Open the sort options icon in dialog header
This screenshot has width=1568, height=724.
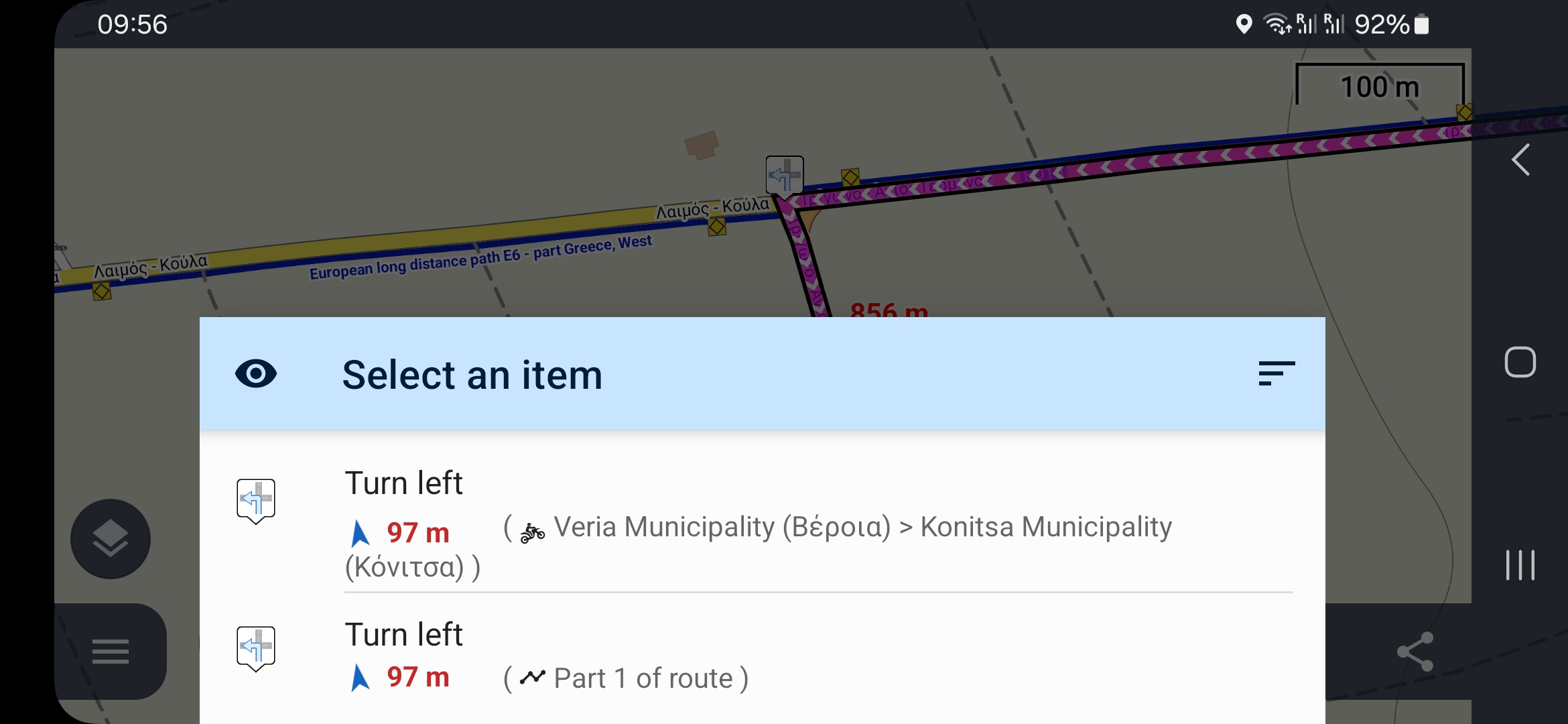coord(1276,373)
